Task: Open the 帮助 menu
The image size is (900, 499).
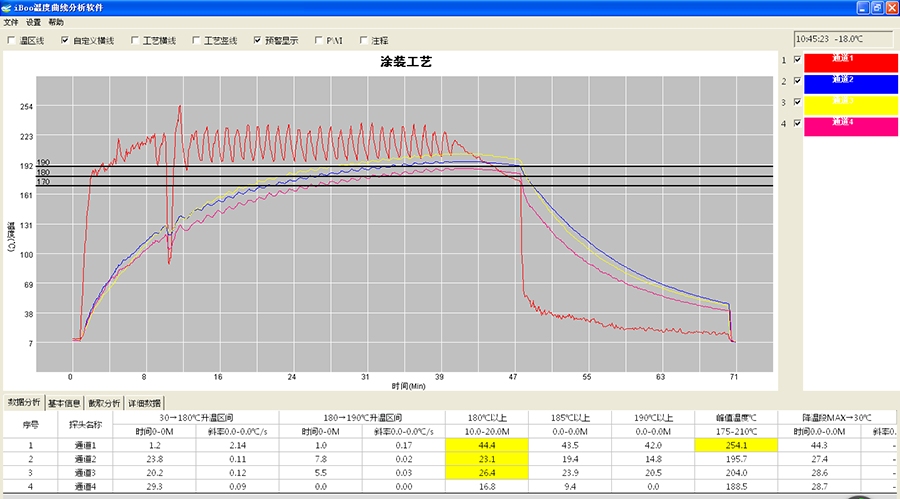Action: [x=56, y=22]
